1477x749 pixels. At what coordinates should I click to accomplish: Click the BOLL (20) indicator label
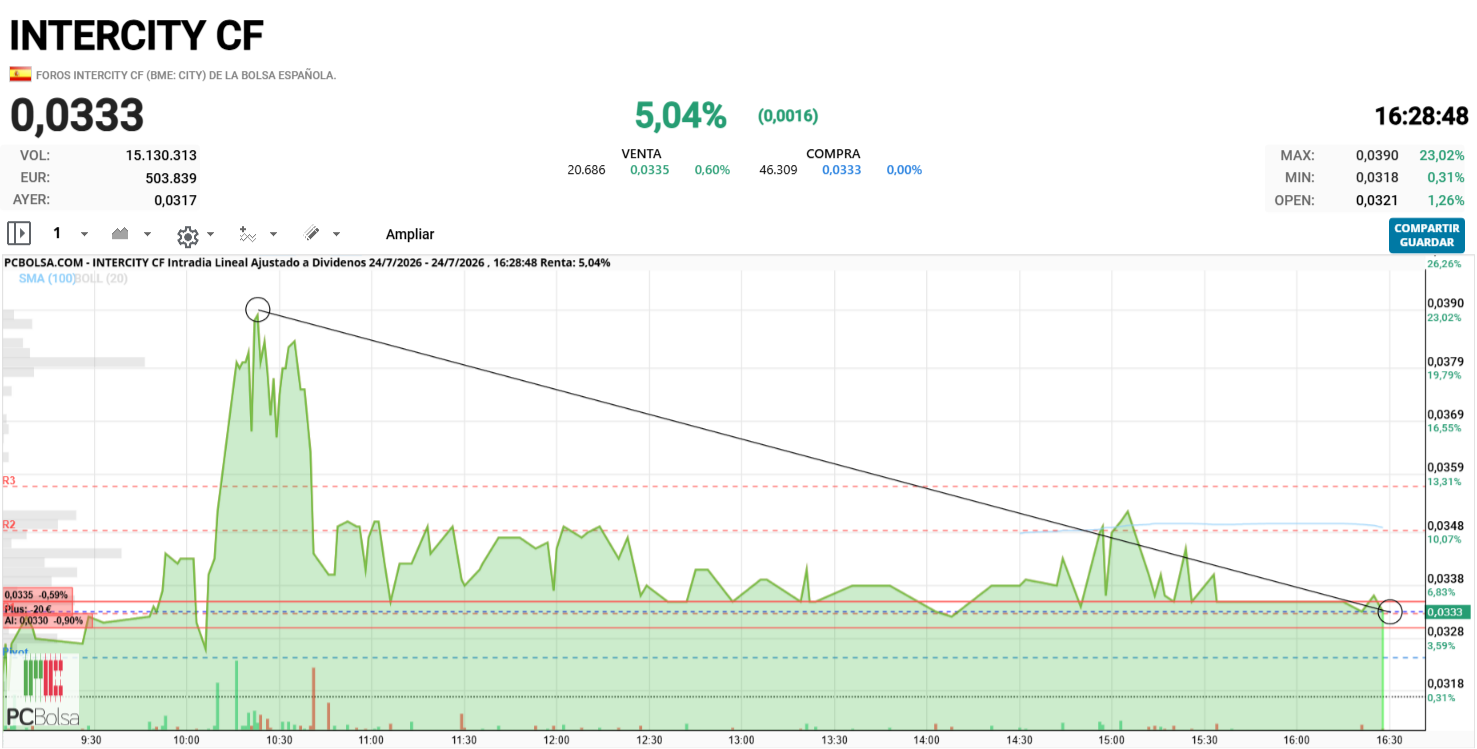[101, 278]
